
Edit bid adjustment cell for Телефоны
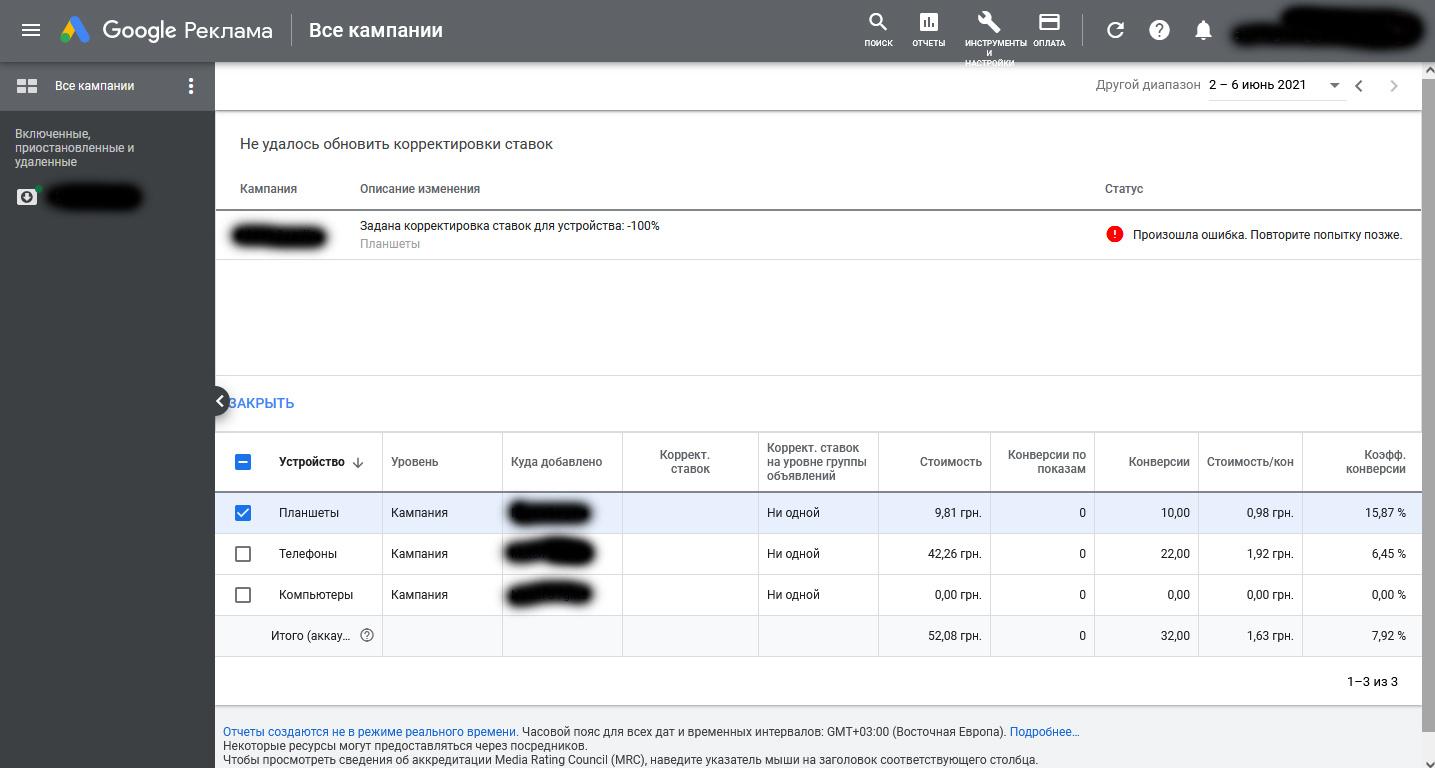690,554
